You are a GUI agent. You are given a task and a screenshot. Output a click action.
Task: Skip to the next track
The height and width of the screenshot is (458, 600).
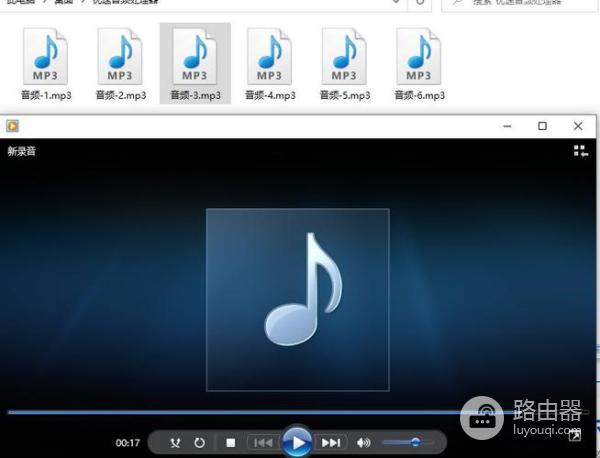[331, 443]
